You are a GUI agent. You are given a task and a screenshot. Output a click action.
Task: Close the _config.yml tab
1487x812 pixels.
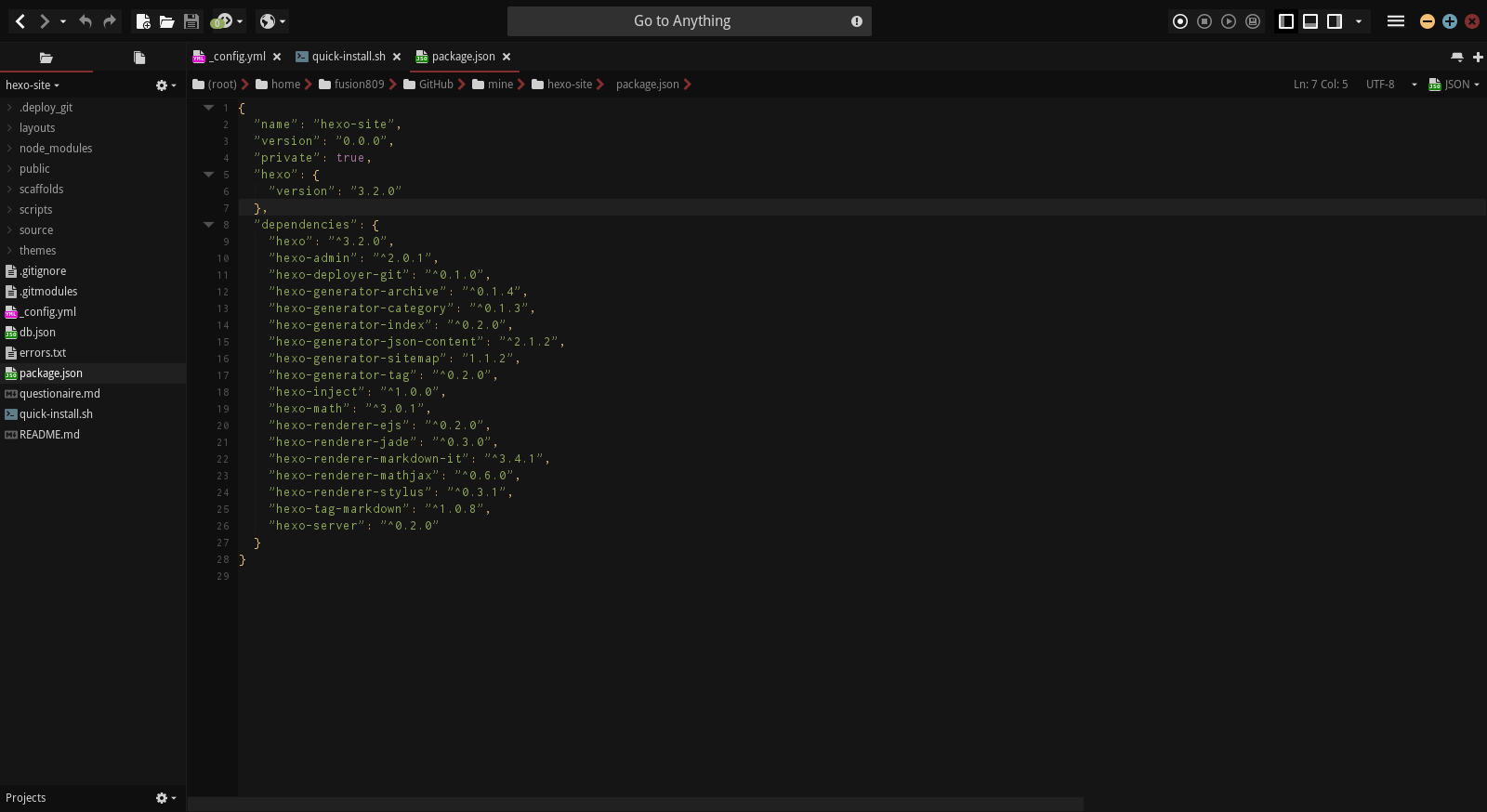[x=277, y=57]
